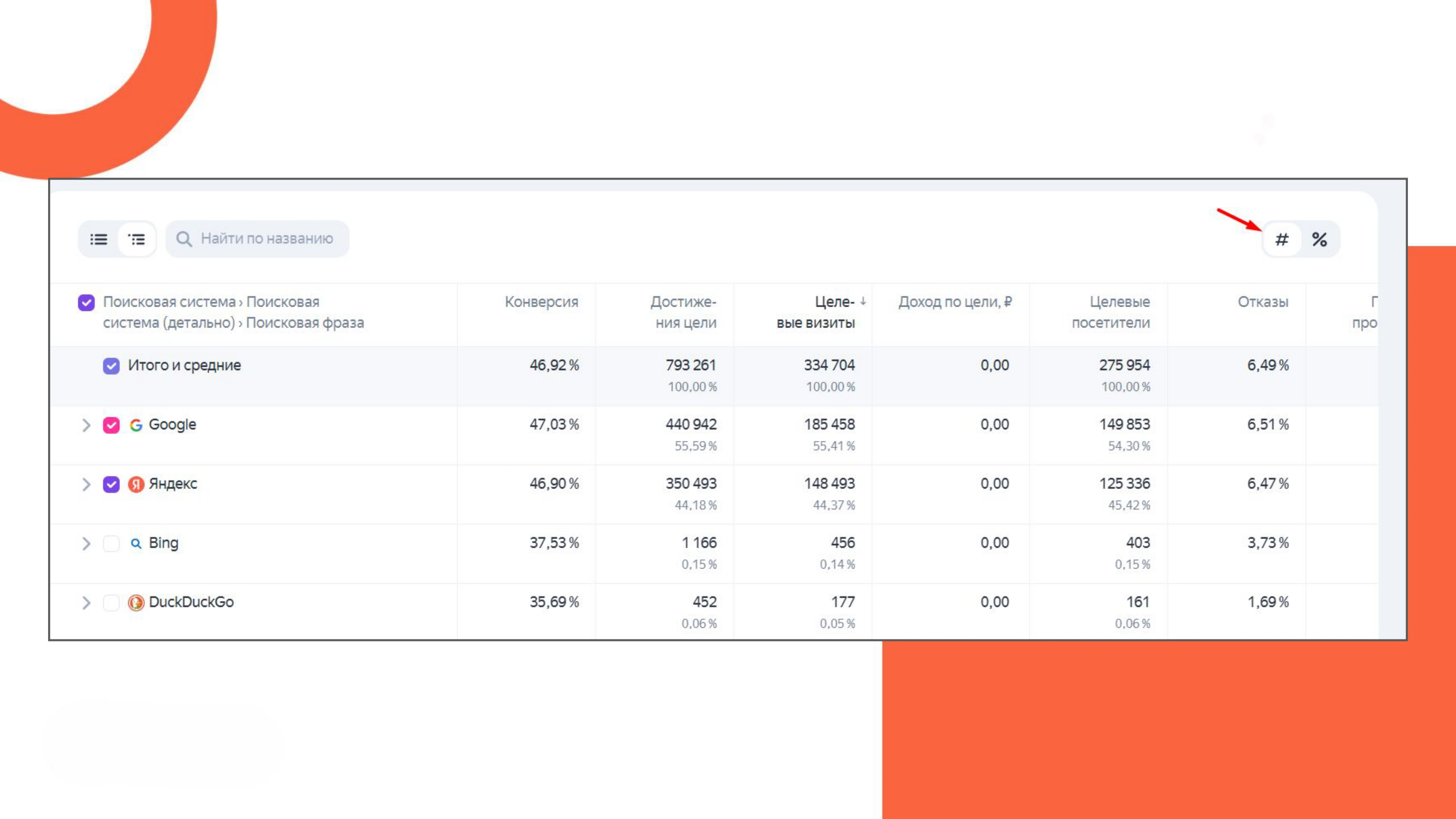Switch to tree list view icon
The width and height of the screenshot is (1456, 819).
[x=137, y=240]
